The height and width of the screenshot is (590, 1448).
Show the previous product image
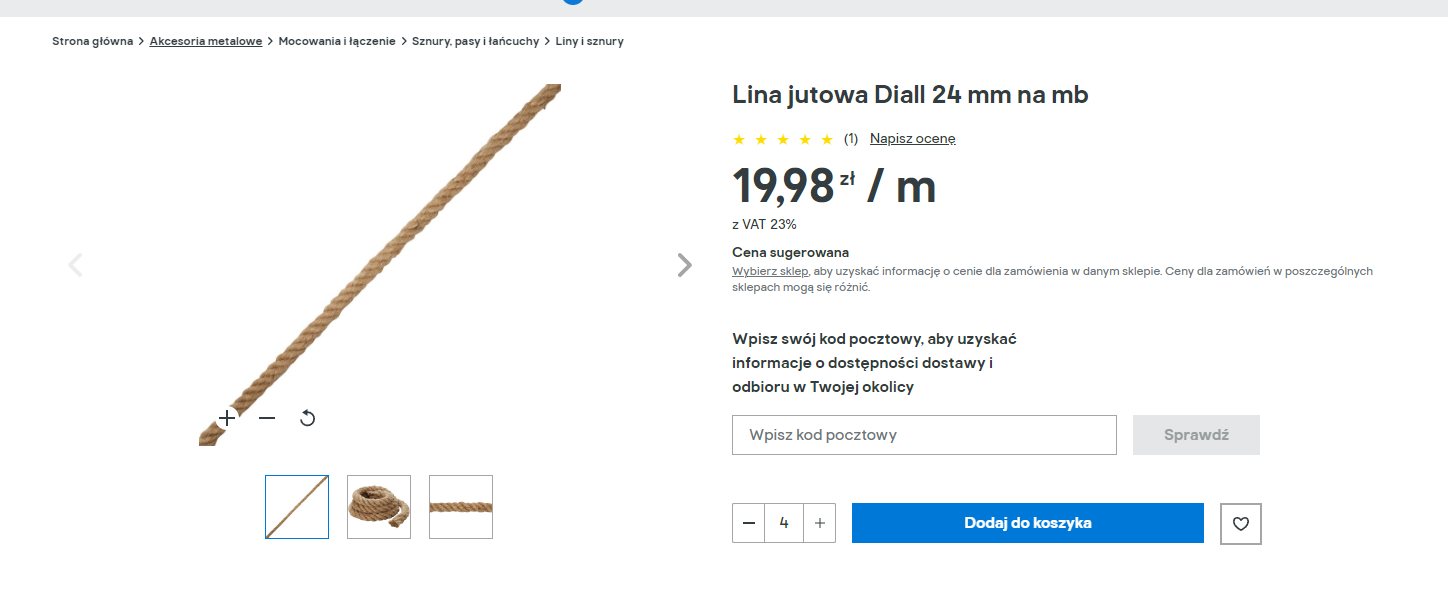75,265
